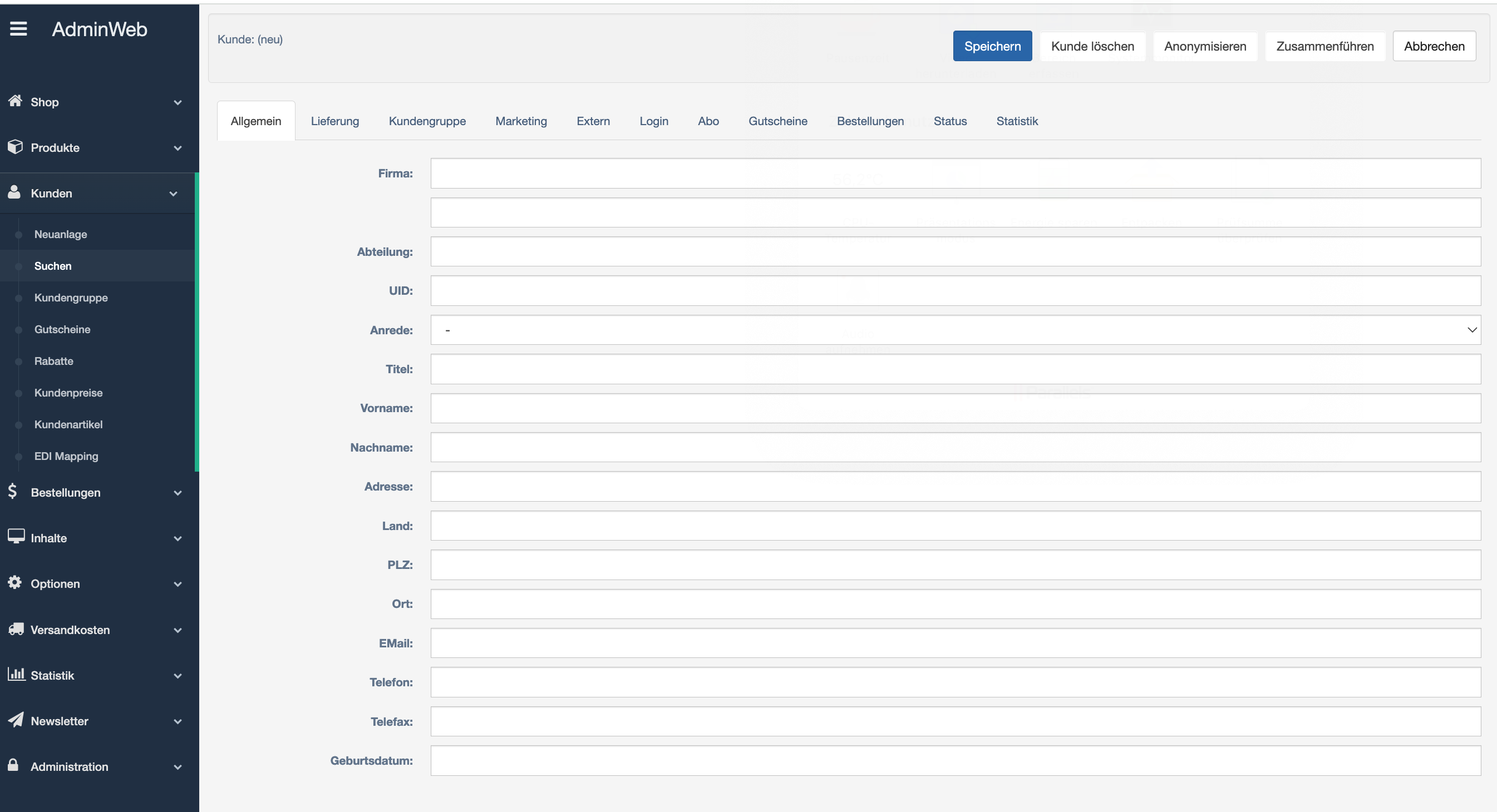
Task: Open Kundengruppe in the sidebar submenu
Action: pyautogui.click(x=71, y=298)
